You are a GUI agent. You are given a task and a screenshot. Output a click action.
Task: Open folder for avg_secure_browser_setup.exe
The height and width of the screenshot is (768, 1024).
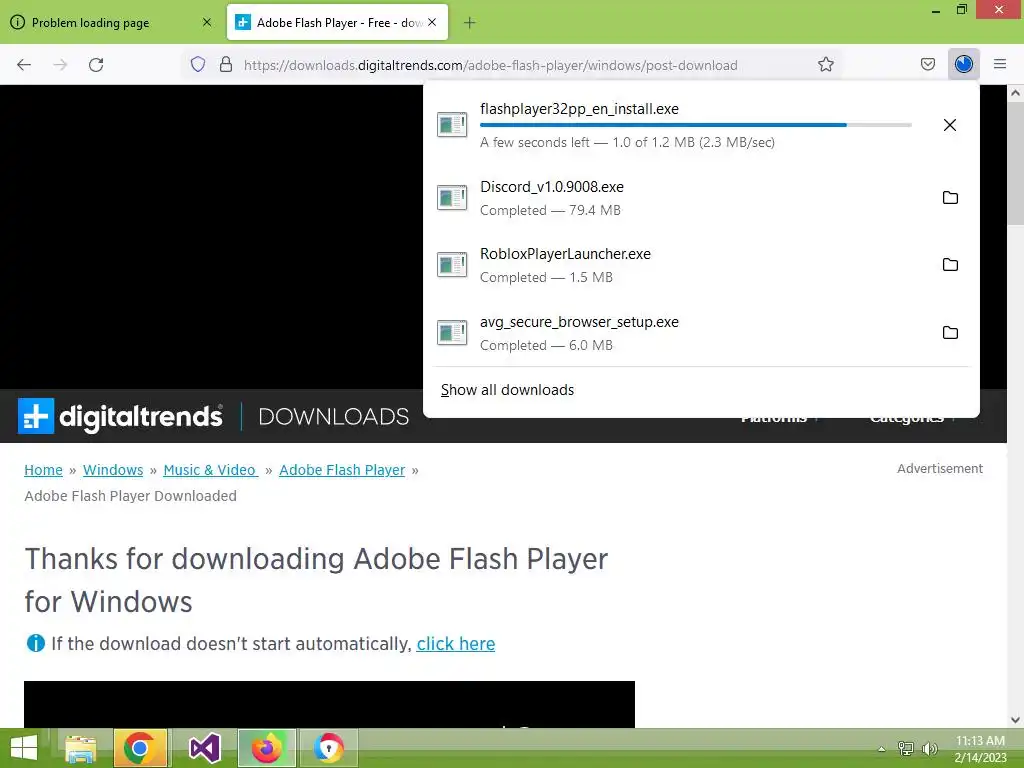(x=950, y=332)
